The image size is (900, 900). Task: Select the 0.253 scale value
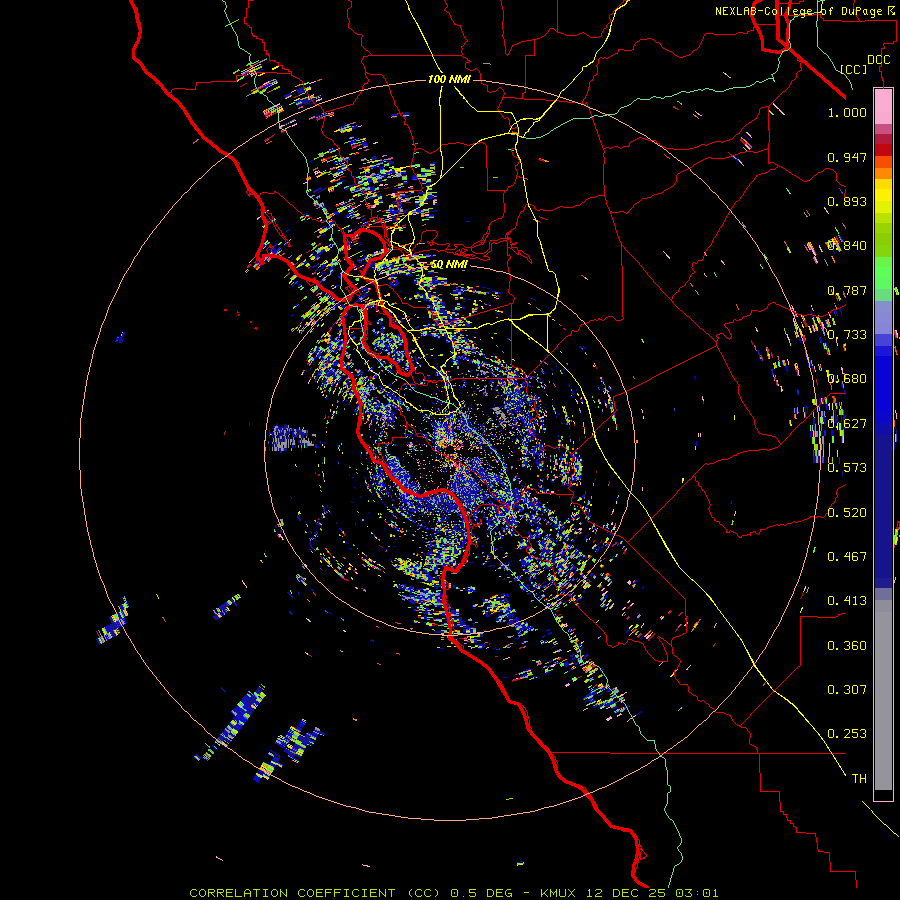pos(847,734)
